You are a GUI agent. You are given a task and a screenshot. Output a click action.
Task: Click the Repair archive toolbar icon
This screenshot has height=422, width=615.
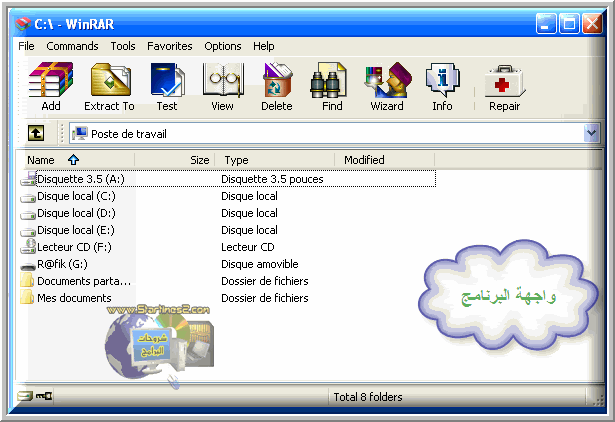(504, 81)
